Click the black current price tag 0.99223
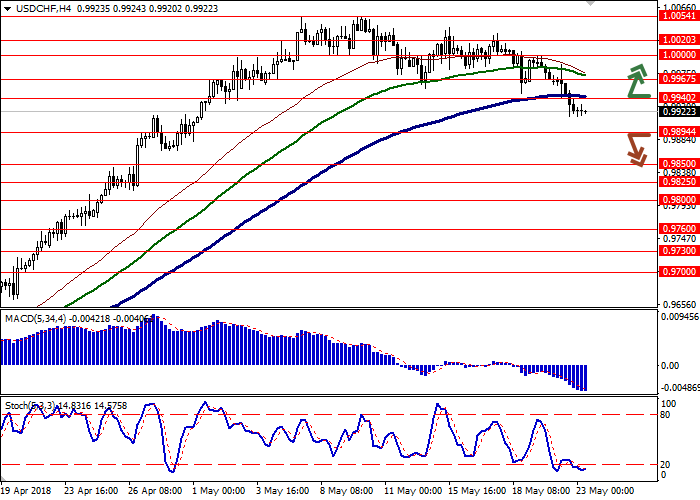 (x=678, y=112)
